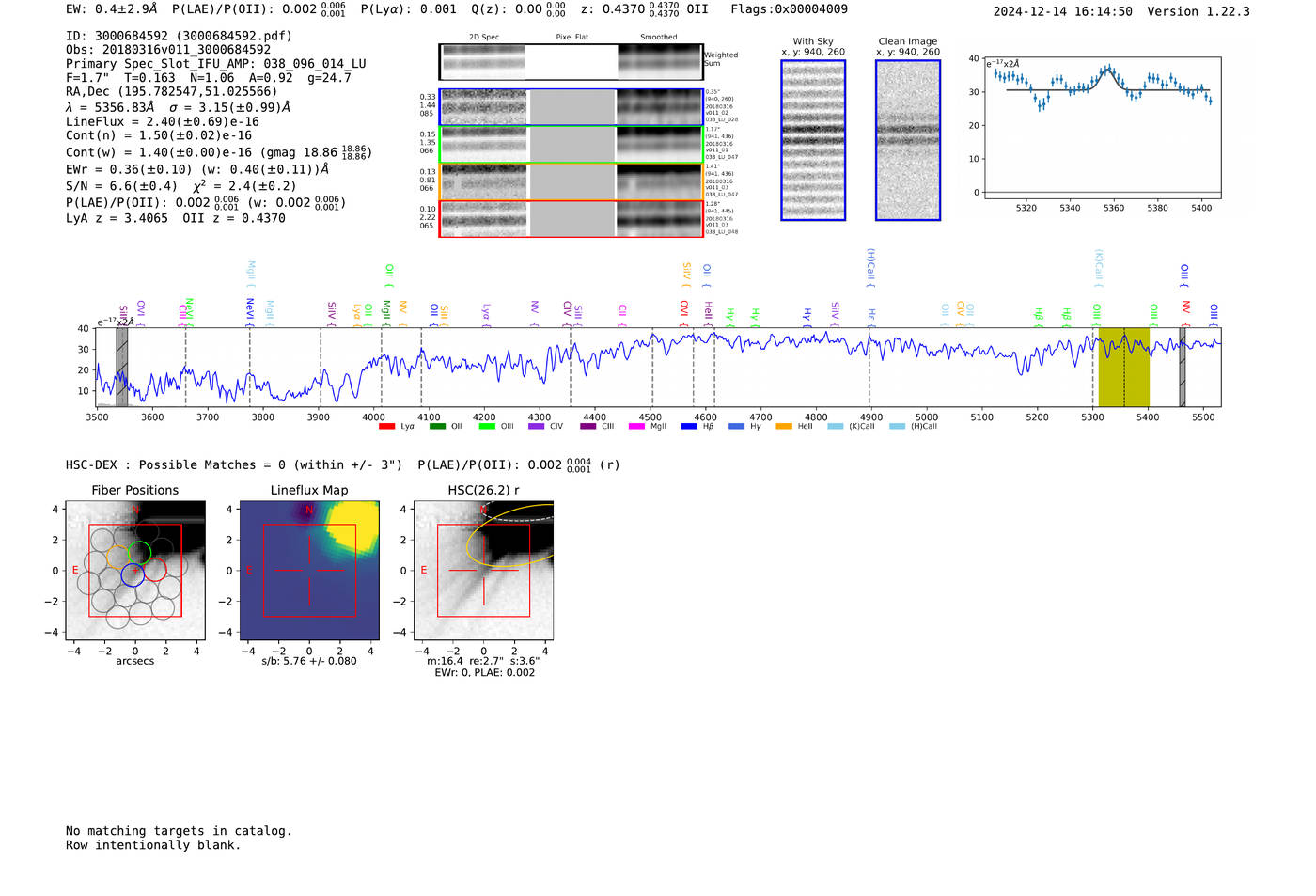Image resolution: width=1316 pixels, height=896 pixels.
Task: Click the LyA z = 3.4065 line
Action: (176, 218)
